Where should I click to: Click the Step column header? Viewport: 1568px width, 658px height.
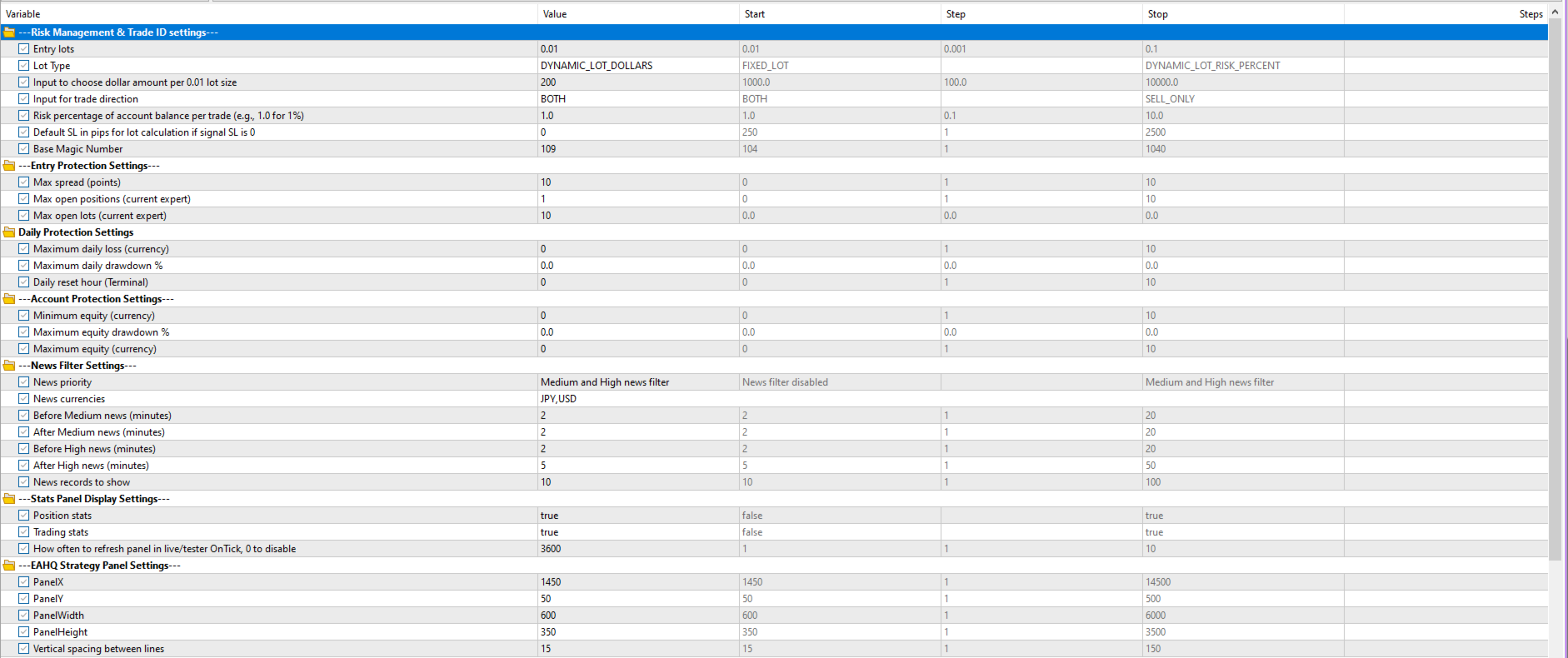pyautogui.click(x=1041, y=14)
